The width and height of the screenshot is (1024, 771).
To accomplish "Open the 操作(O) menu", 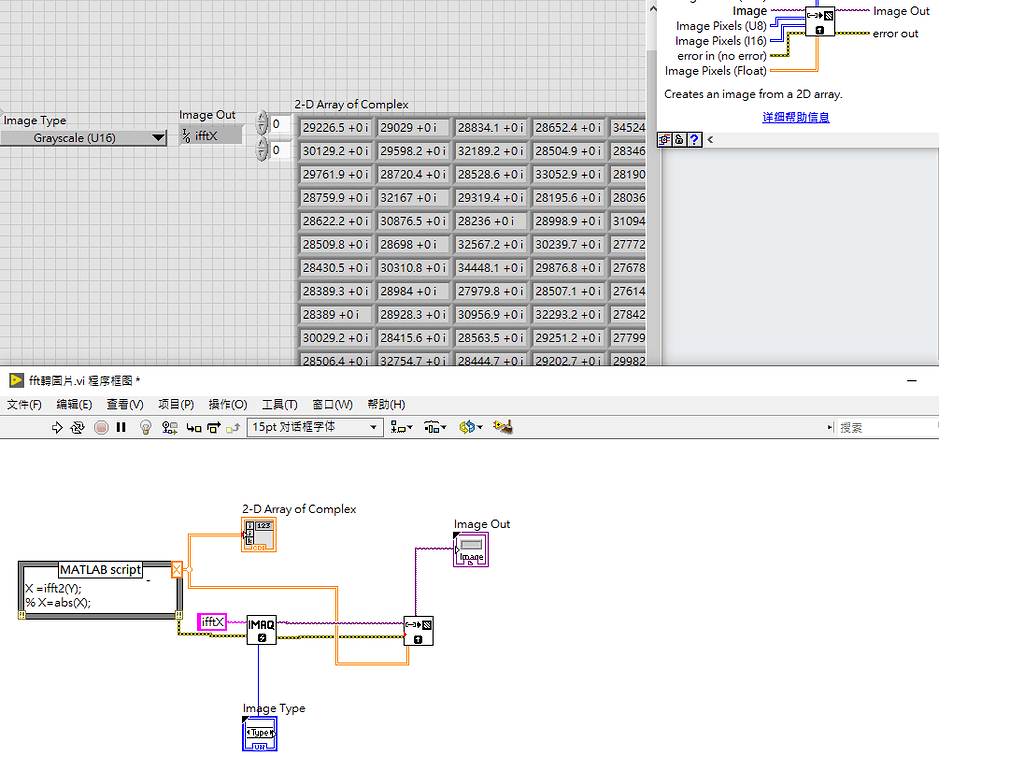I will [228, 405].
